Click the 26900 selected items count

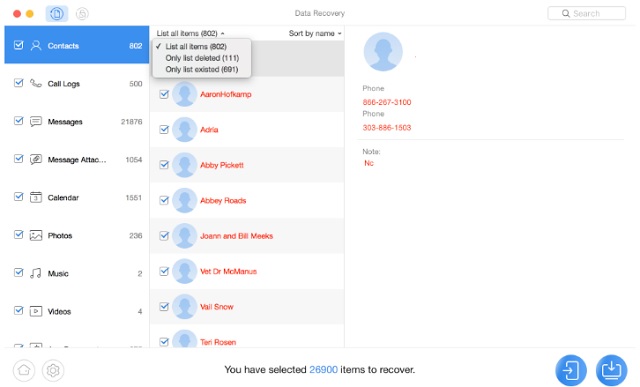tap(323, 369)
